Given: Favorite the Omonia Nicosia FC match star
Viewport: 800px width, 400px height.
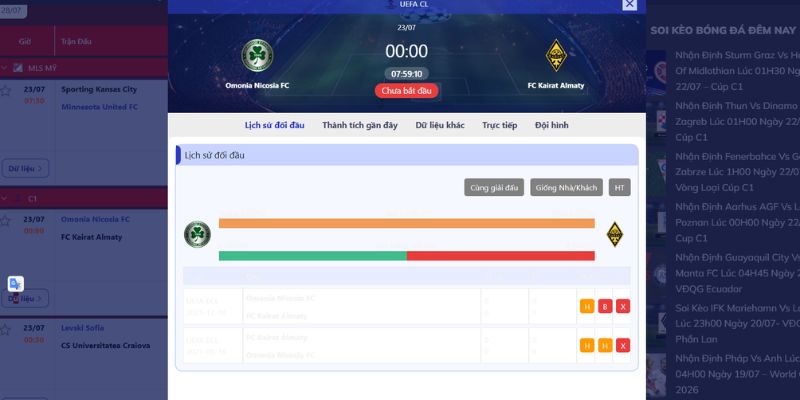Looking at the screenshot, I should pyautogui.click(x=5, y=221).
